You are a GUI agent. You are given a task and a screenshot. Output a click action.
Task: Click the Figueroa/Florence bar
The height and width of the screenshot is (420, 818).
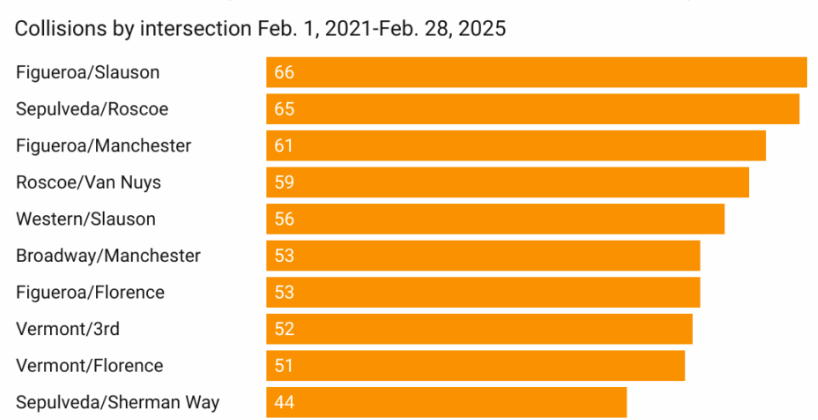coord(483,292)
